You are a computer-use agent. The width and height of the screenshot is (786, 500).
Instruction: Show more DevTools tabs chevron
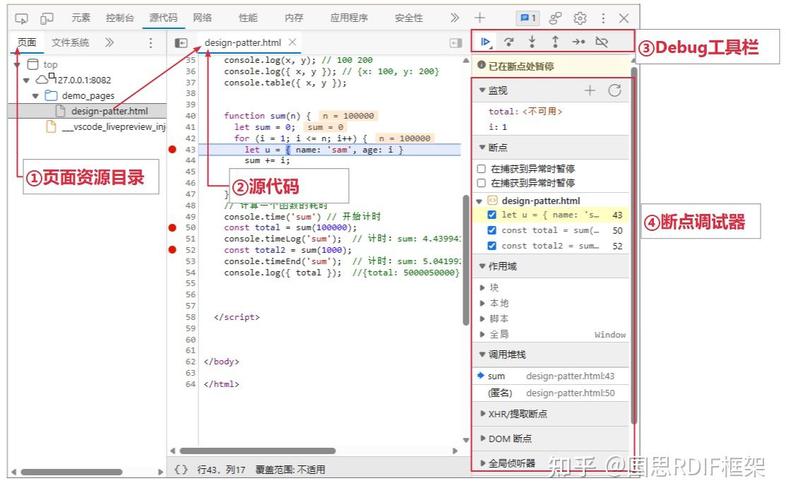[x=454, y=18]
